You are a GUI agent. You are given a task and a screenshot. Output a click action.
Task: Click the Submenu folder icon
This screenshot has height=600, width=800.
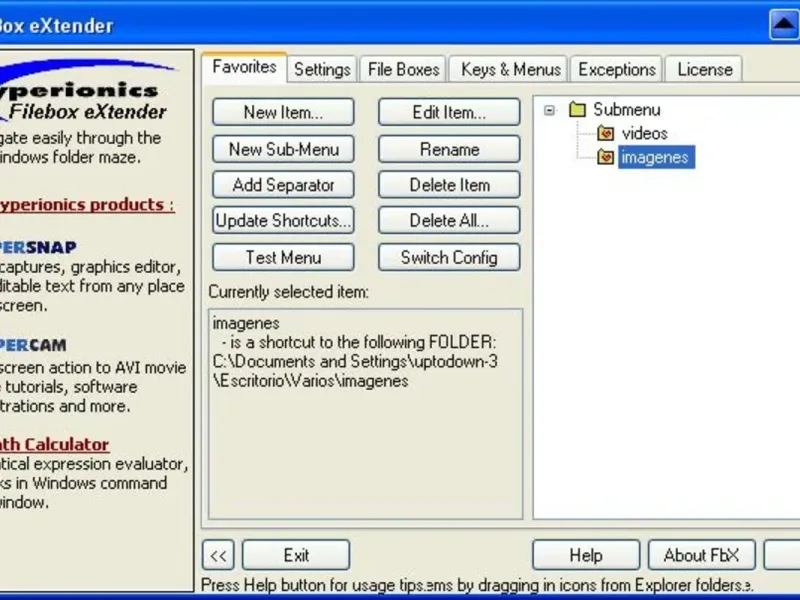tap(577, 109)
